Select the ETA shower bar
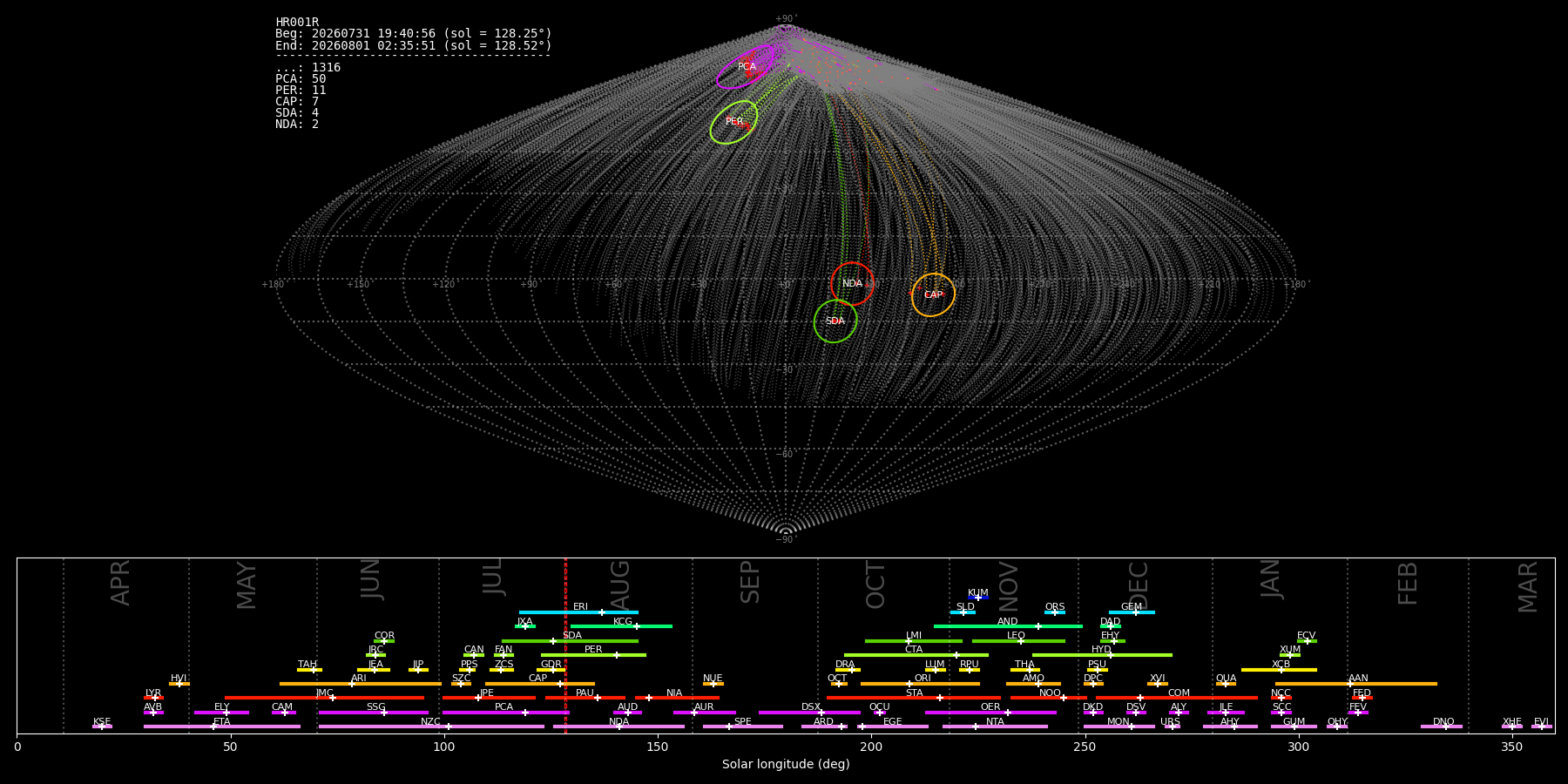 click(x=222, y=727)
